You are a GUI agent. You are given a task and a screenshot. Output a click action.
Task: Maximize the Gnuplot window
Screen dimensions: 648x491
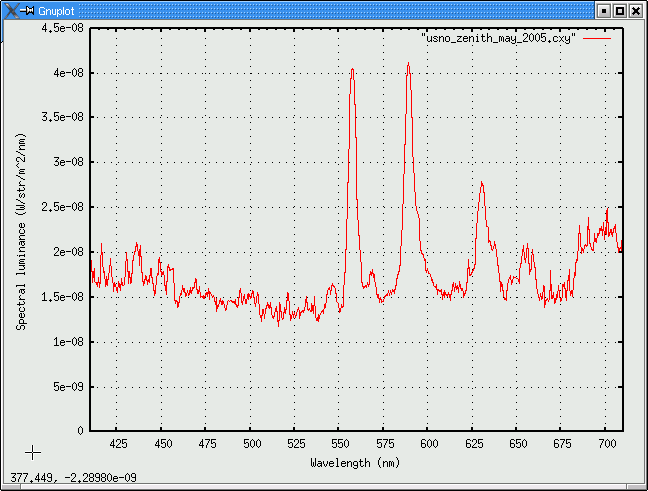pyautogui.click(x=619, y=10)
